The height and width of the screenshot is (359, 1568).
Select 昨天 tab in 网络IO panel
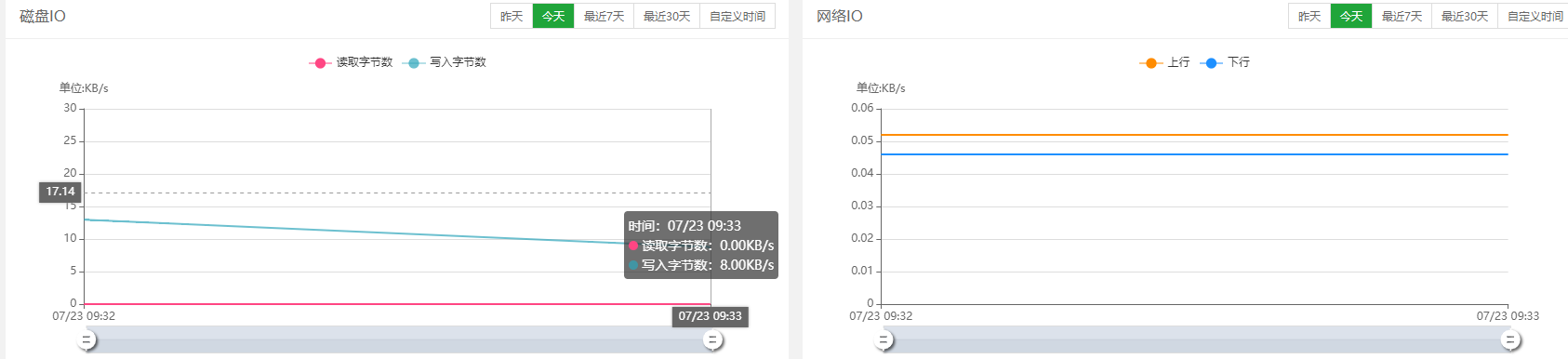point(1309,17)
